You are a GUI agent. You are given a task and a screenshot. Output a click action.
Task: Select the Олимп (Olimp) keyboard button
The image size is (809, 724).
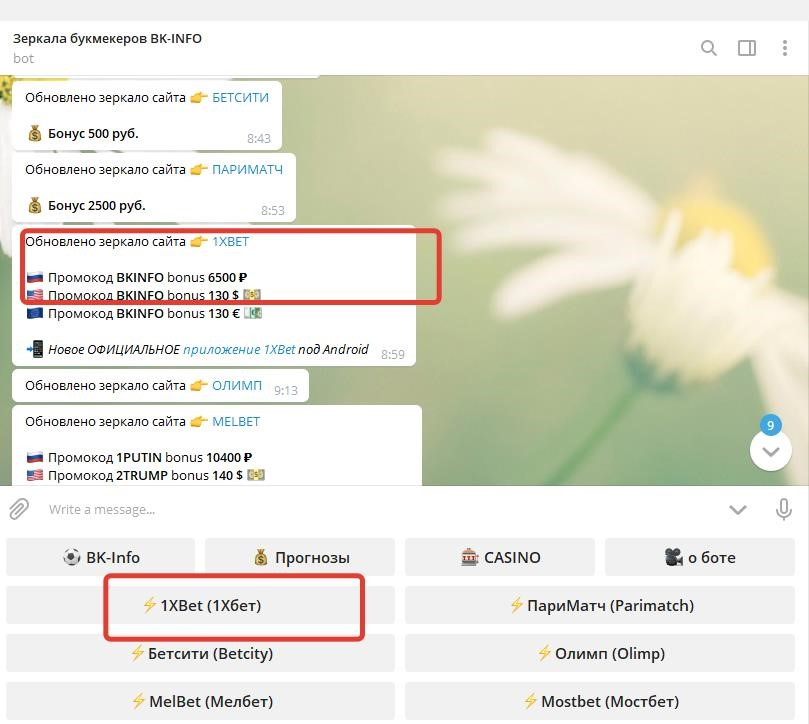pyautogui.click(x=600, y=653)
